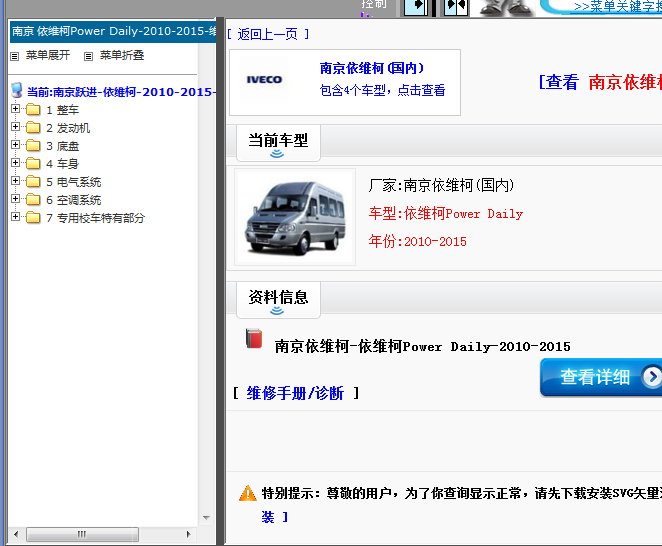
Task: Click the 厂家:南京依维柯(国内) text
Action: point(441,185)
